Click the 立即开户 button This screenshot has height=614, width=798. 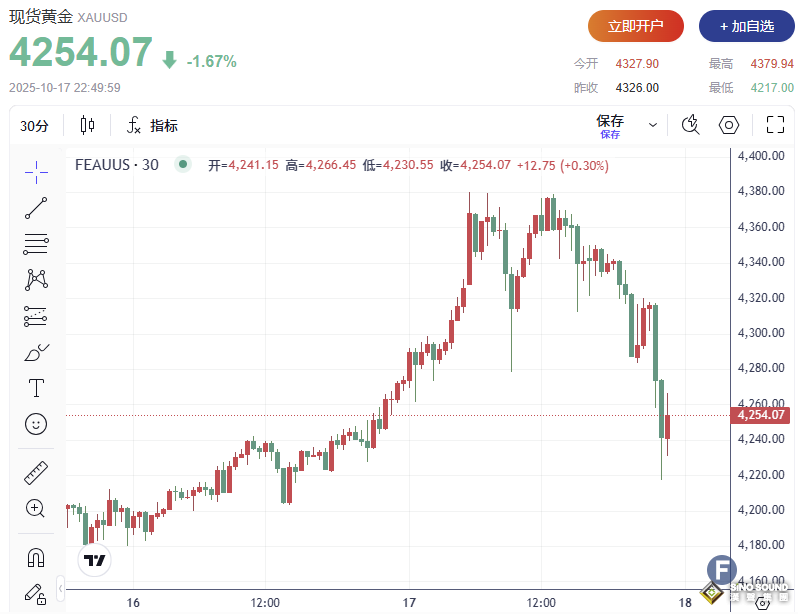coord(635,26)
